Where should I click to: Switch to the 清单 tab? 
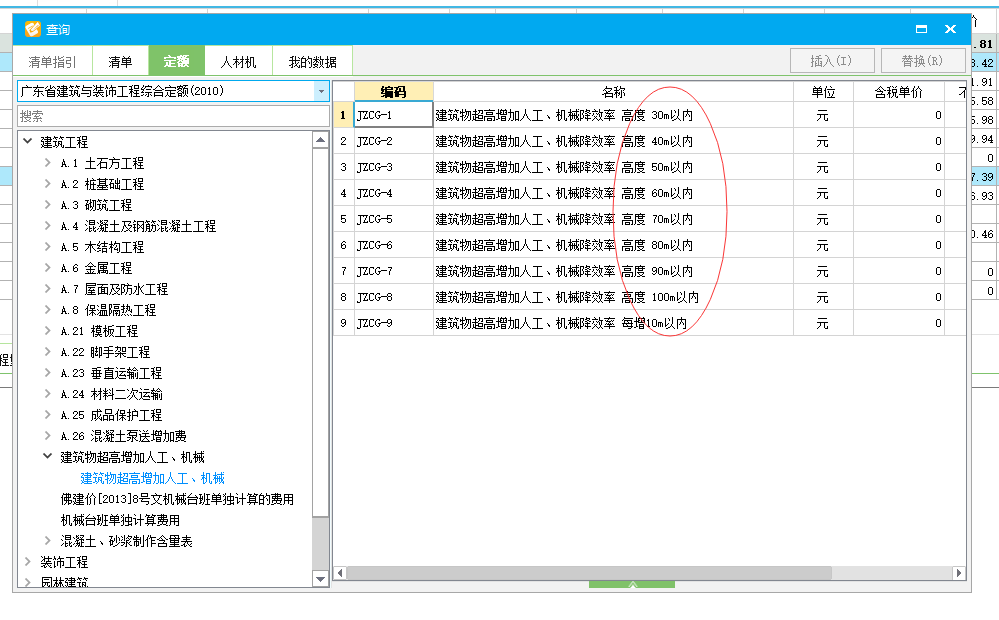pos(120,62)
